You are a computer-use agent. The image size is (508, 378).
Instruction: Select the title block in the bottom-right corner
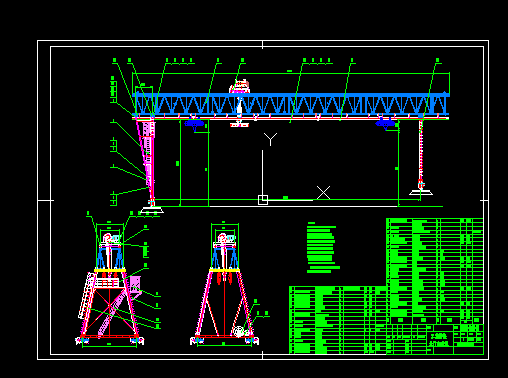435,339
